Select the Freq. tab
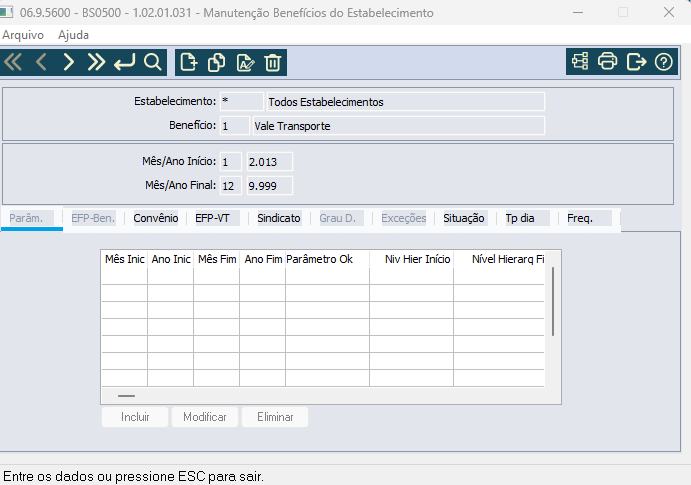The image size is (691, 485). (589, 218)
